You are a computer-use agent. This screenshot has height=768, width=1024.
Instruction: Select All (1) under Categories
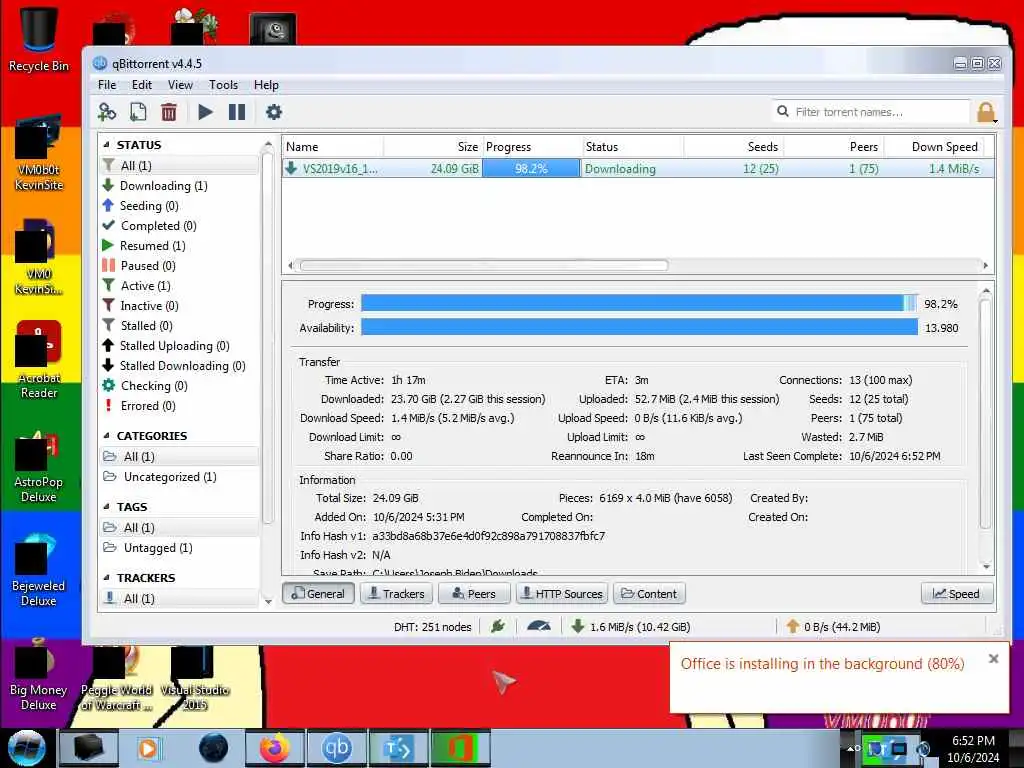[180, 456]
